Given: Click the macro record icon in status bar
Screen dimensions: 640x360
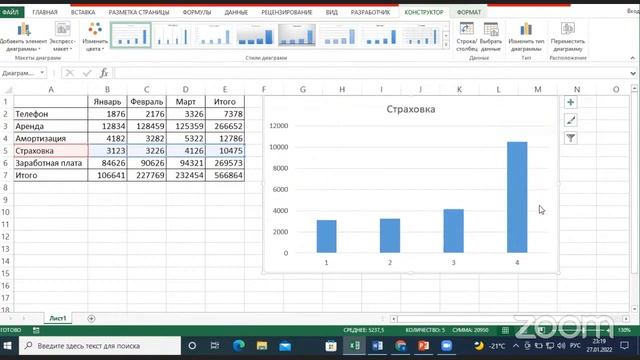Looking at the screenshot, I should [36, 330].
